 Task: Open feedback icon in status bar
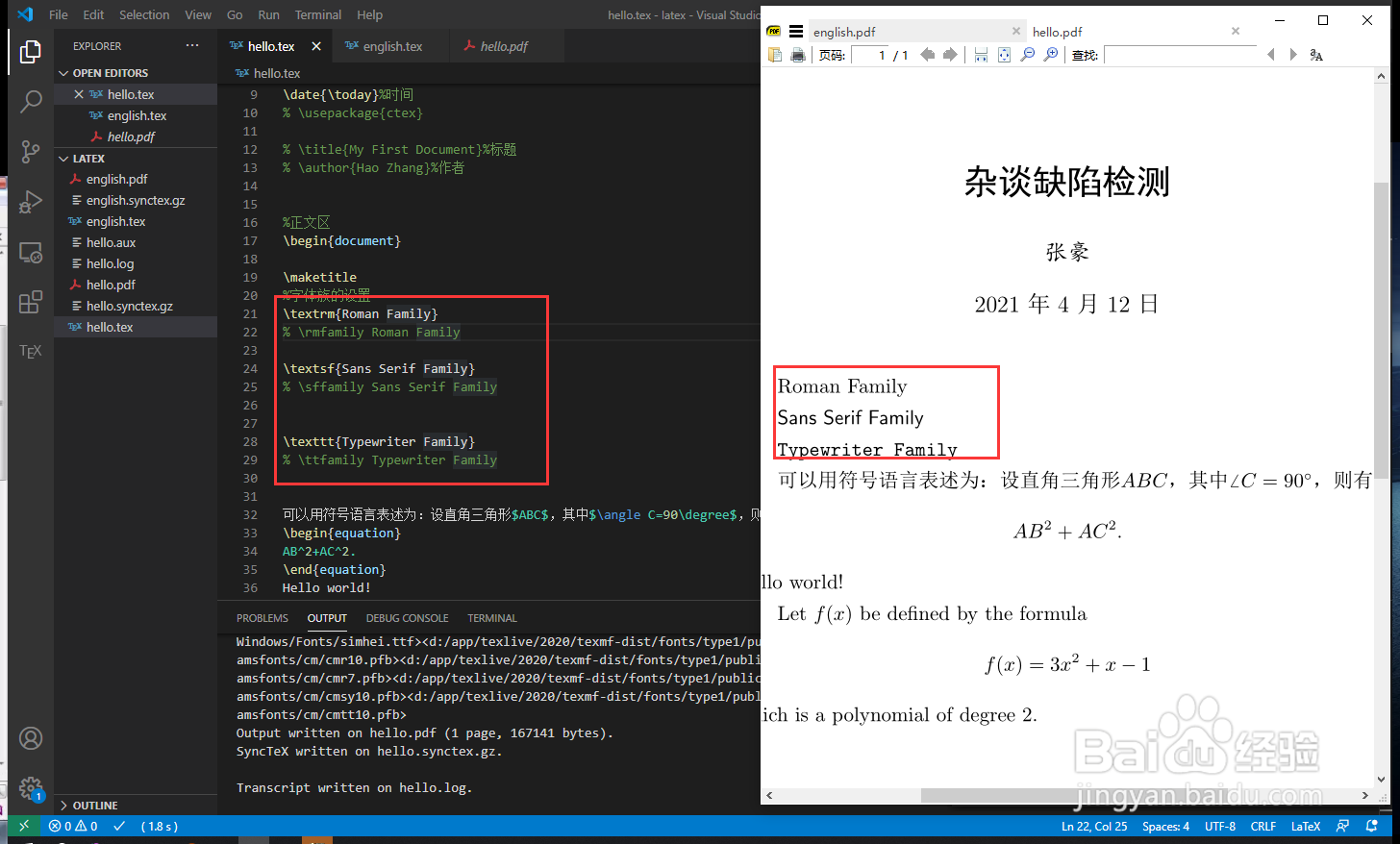point(1343,826)
